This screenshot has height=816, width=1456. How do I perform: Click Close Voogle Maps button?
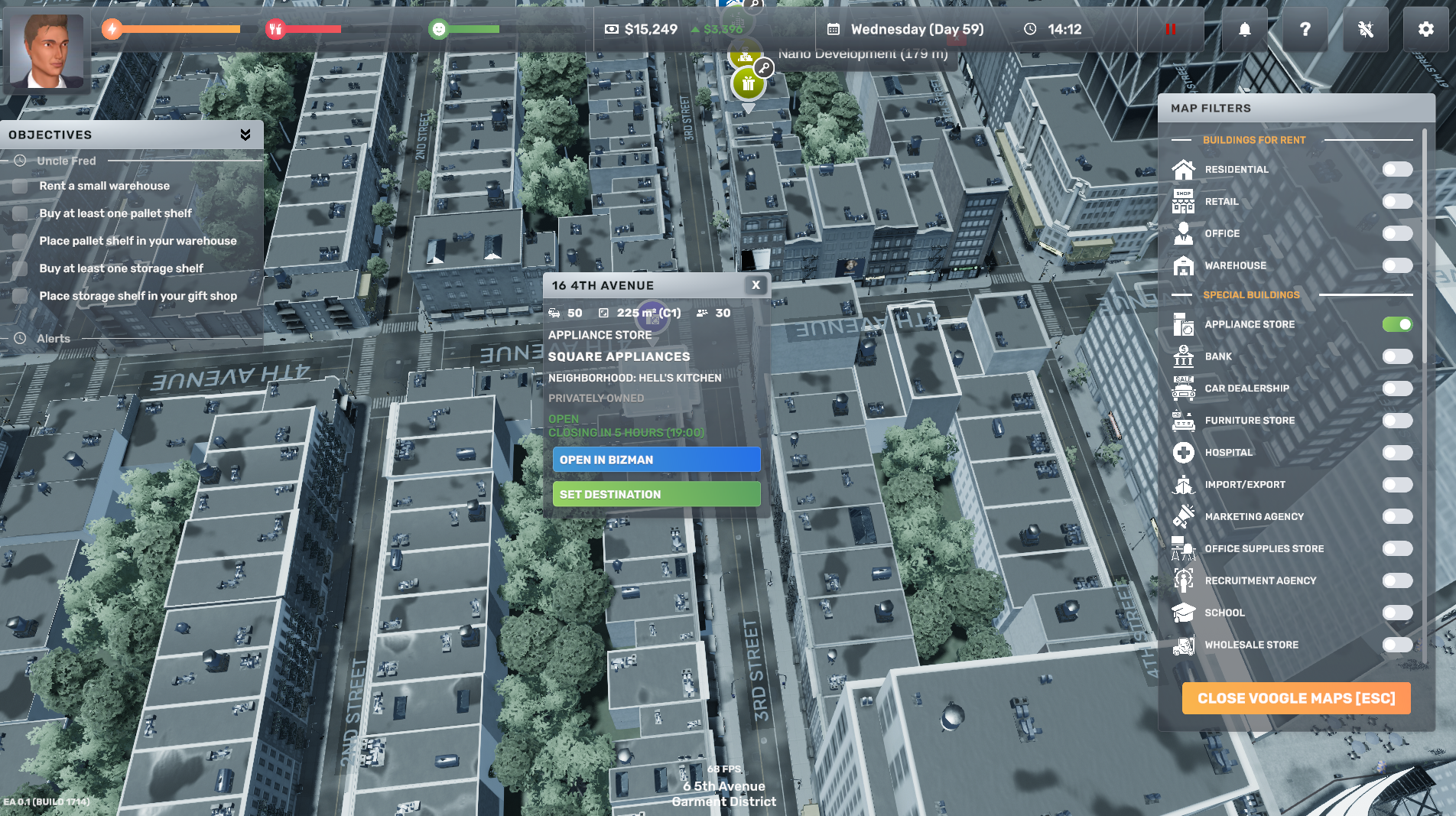click(1295, 698)
